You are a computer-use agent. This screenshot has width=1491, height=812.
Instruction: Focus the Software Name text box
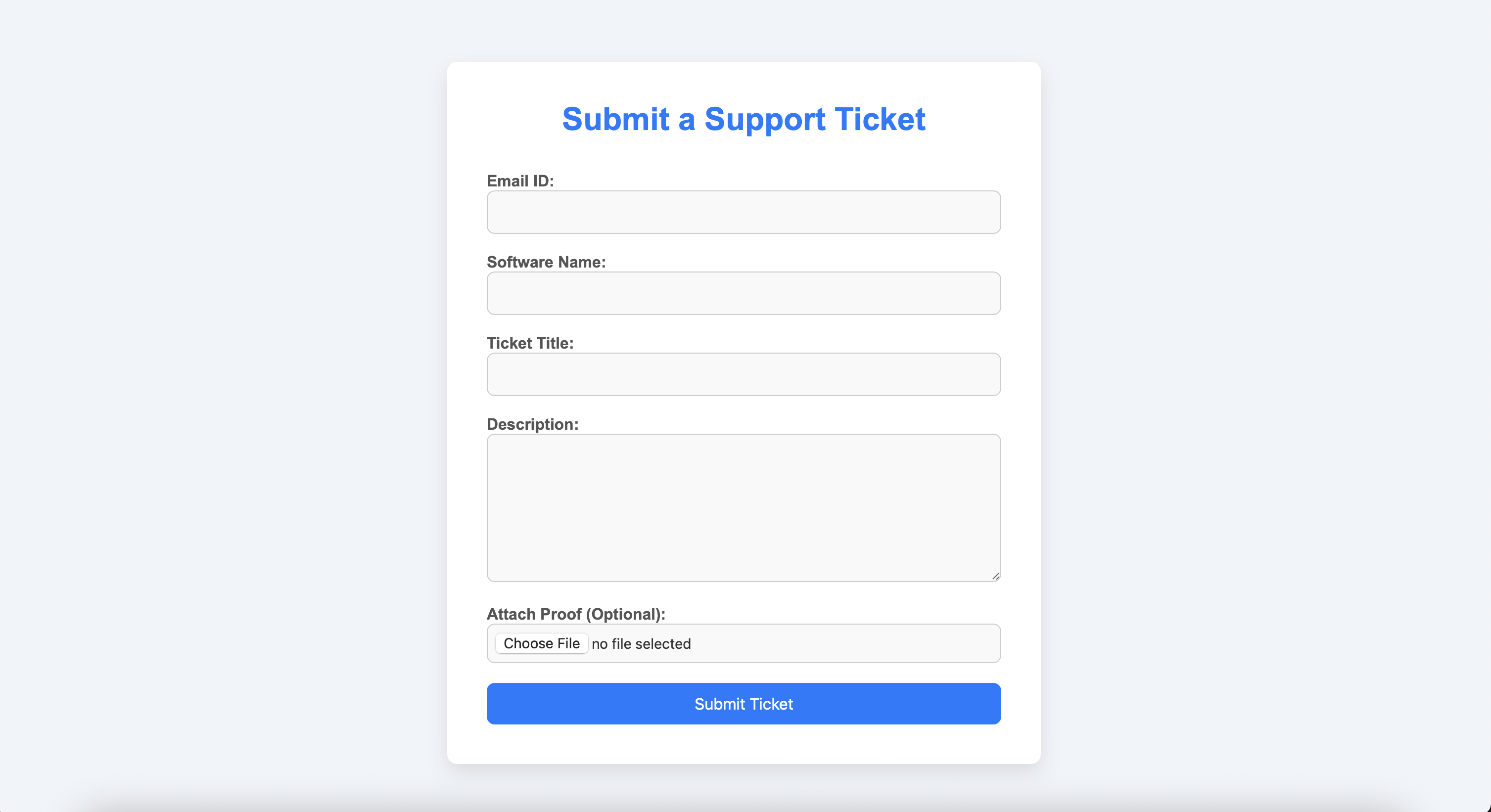743,293
